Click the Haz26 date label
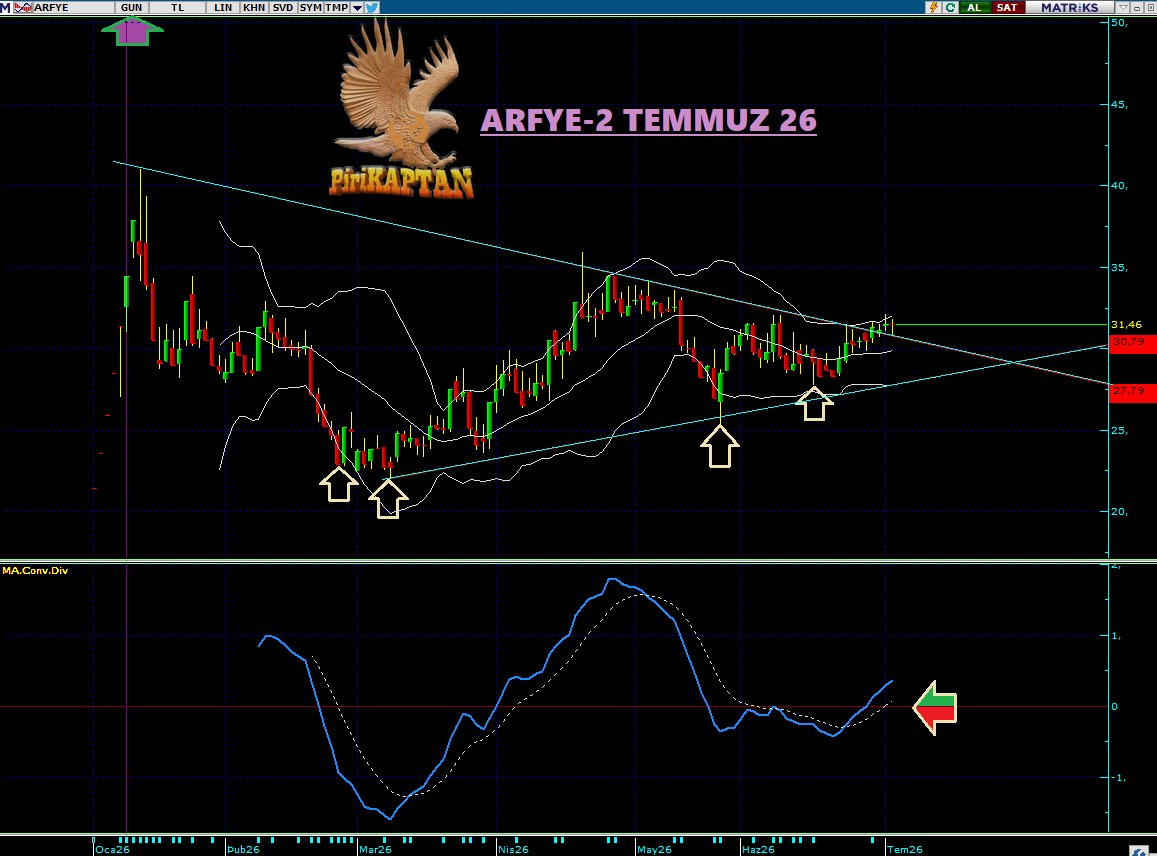 click(759, 849)
